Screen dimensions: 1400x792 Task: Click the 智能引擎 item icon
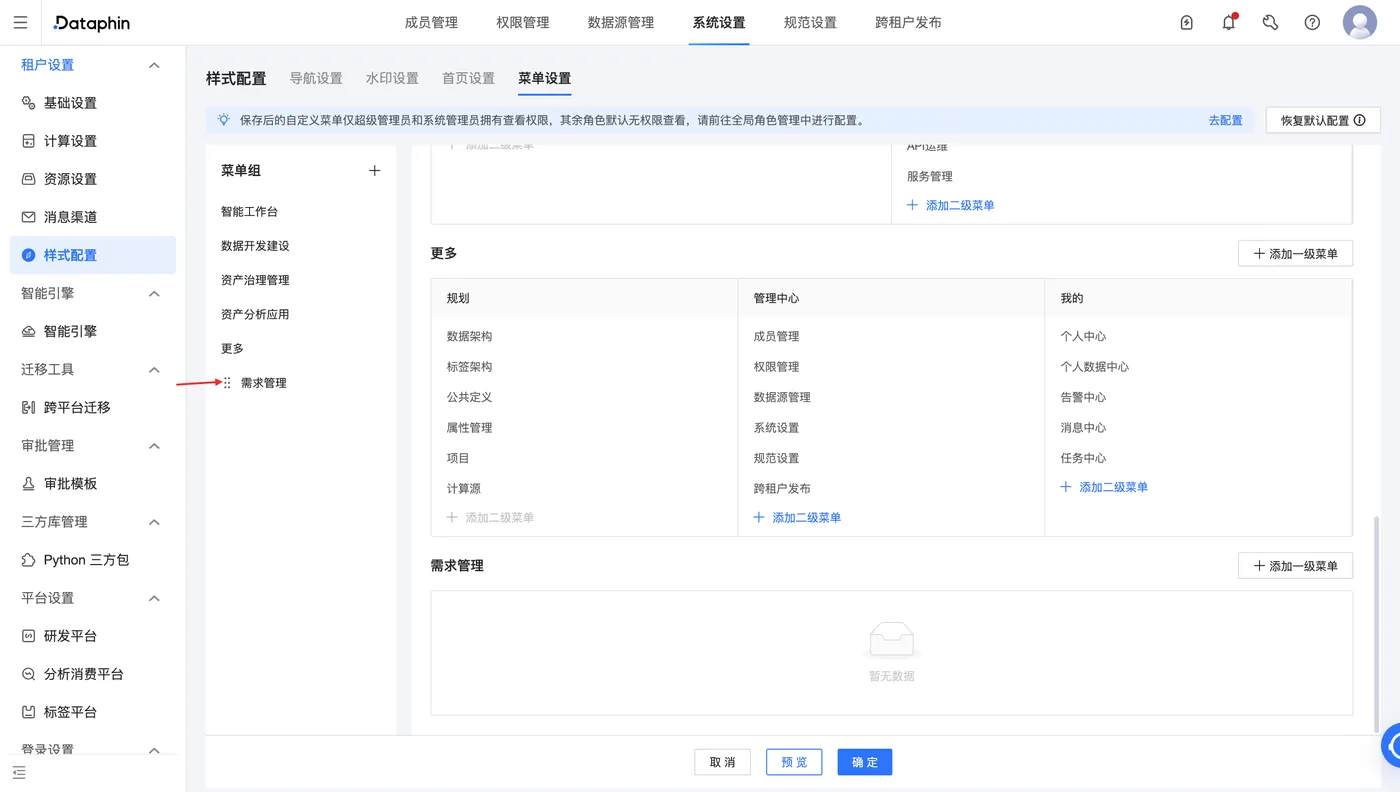click(29, 331)
